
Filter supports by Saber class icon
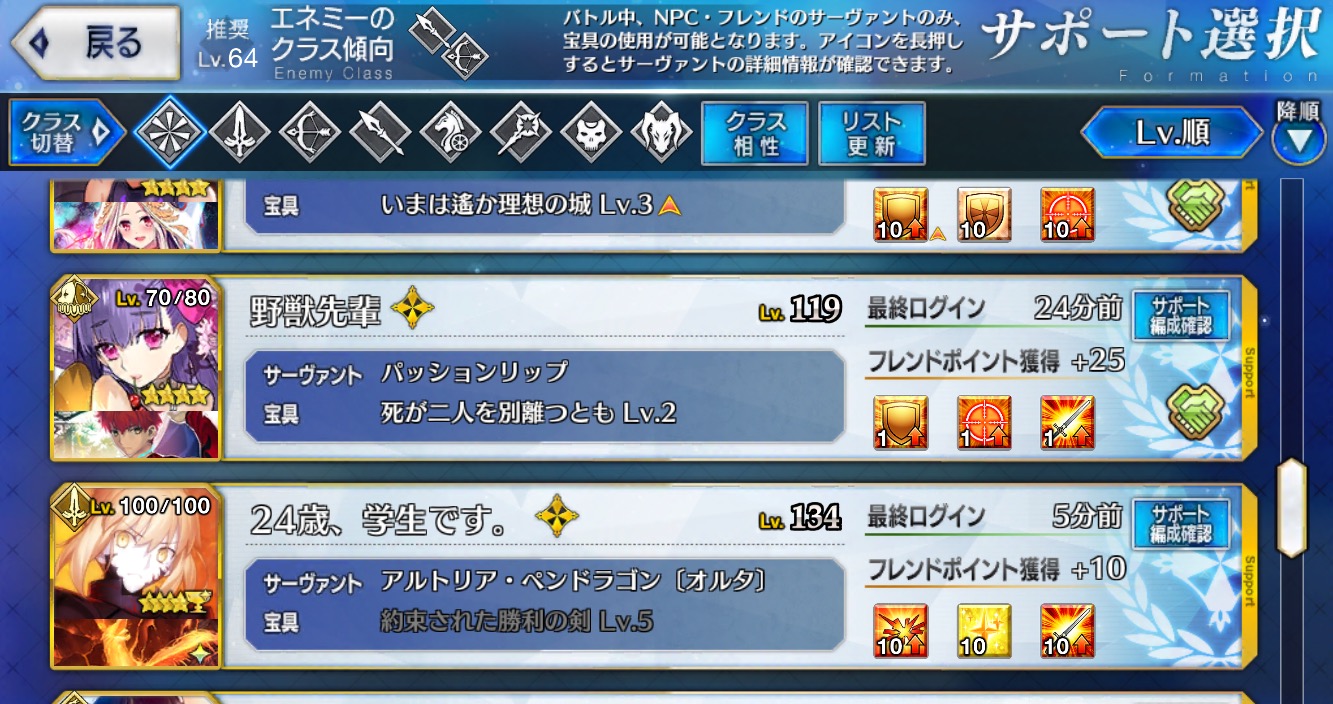(240, 132)
